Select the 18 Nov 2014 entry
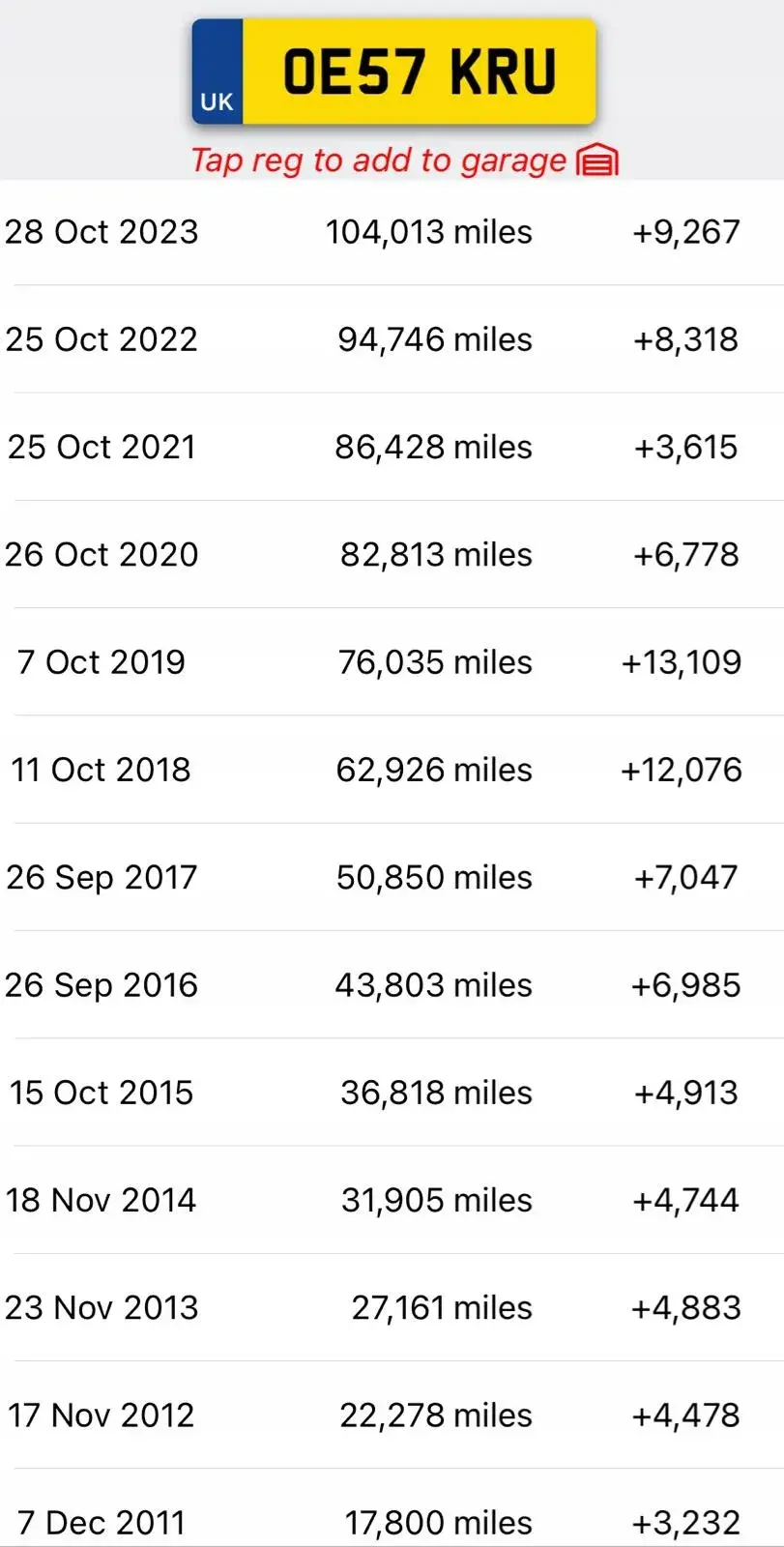This screenshot has width=784, height=1547. point(392,1200)
